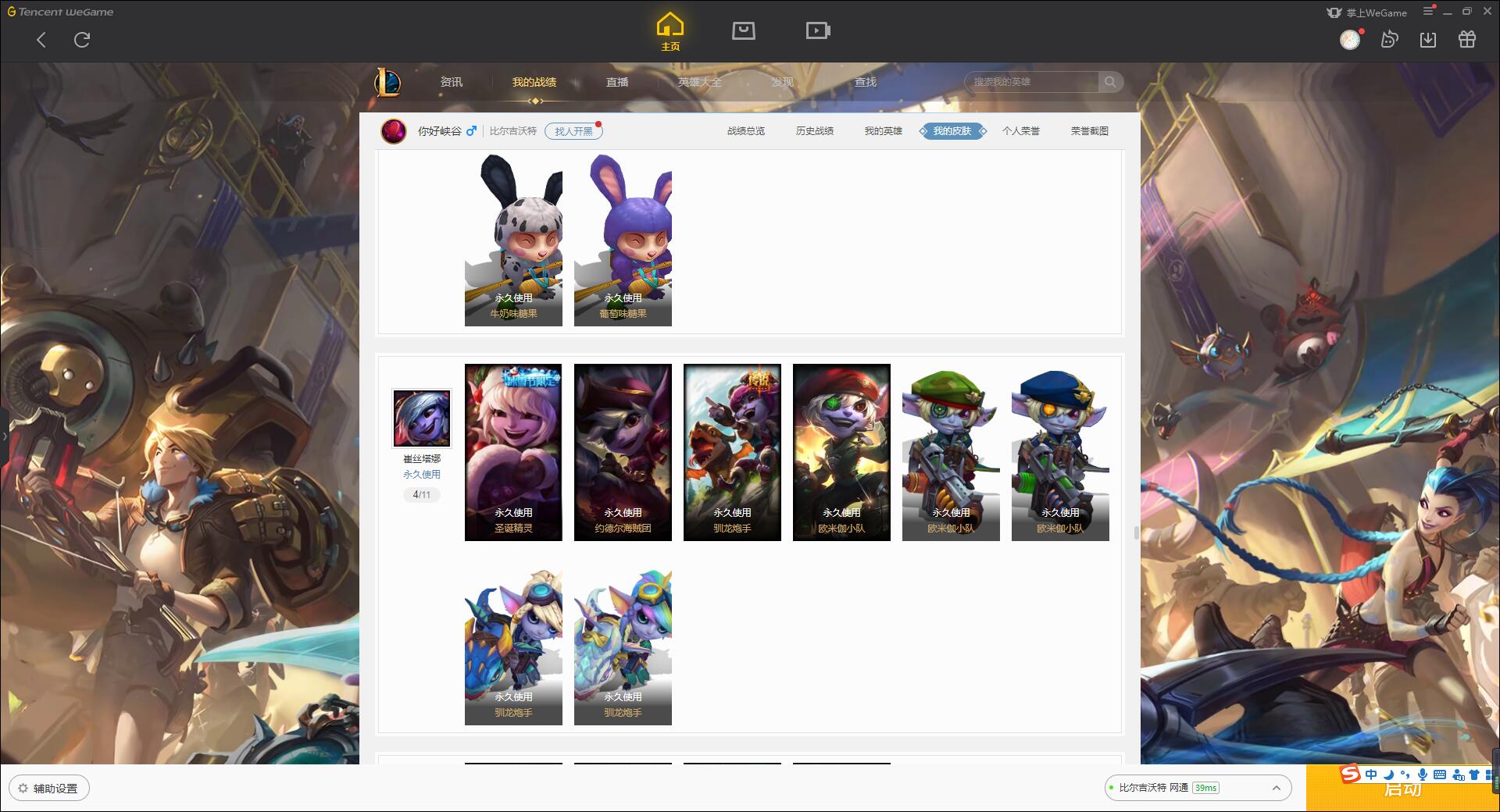Image resolution: width=1500 pixels, height=812 pixels.
Task: Open the flame mascot assistant icon
Action: tap(1390, 40)
